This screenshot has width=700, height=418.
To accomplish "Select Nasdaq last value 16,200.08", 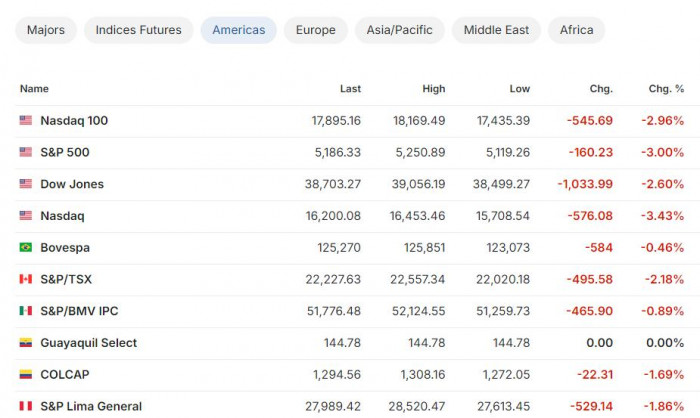I will click(333, 216).
